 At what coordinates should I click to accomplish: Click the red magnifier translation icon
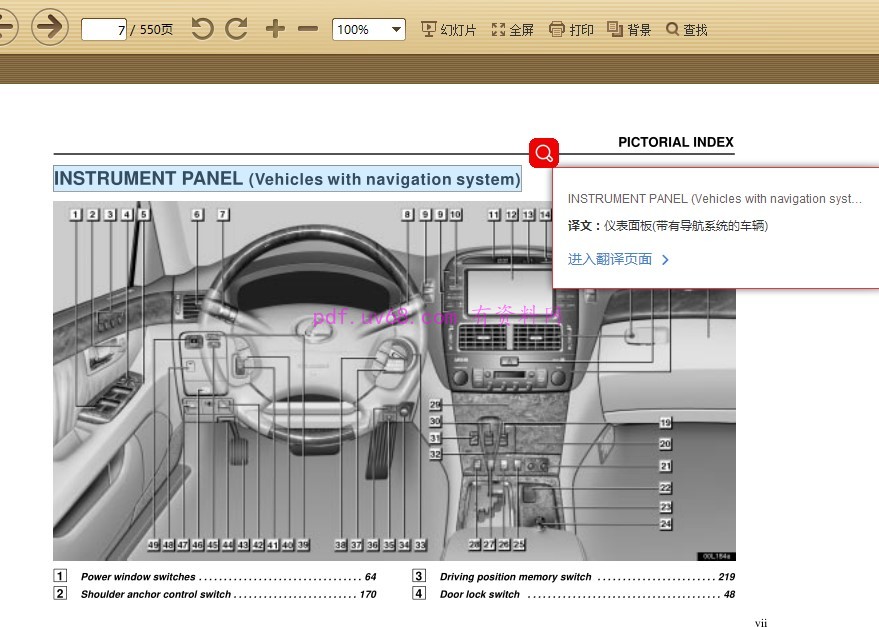coord(543,152)
